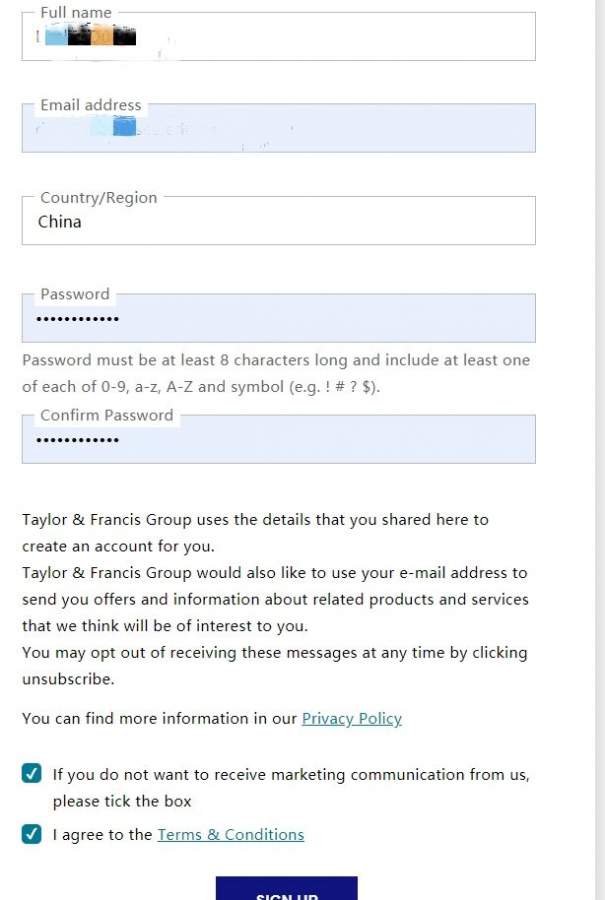Open the Country/Region field showing China

tap(278, 222)
